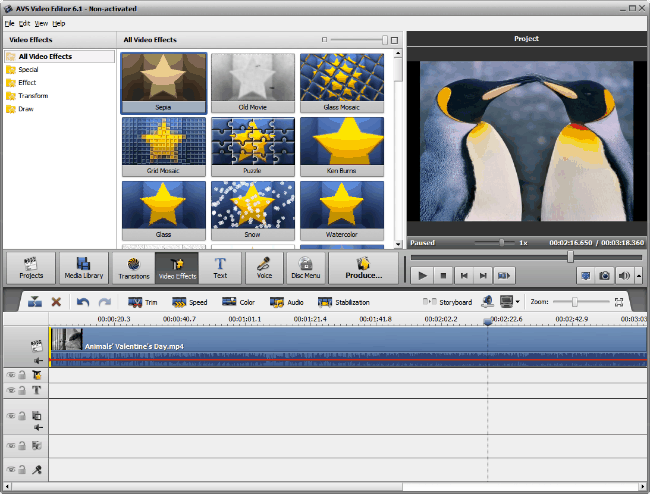Delete selected item with red X icon
Screen dimensions: 650x494
point(56,302)
